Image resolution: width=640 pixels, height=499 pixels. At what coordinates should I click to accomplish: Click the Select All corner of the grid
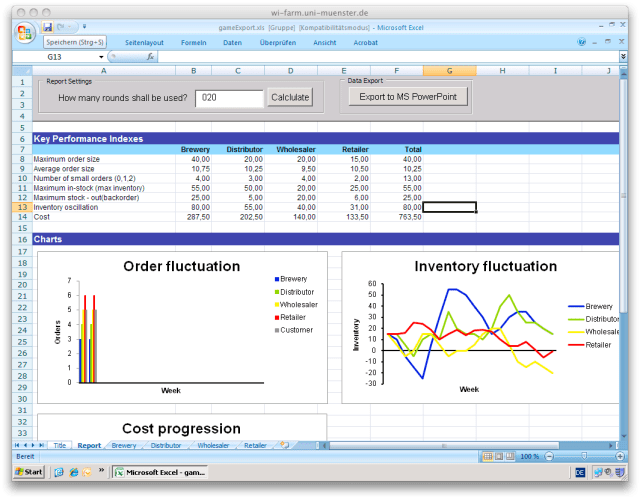[x=22, y=71]
